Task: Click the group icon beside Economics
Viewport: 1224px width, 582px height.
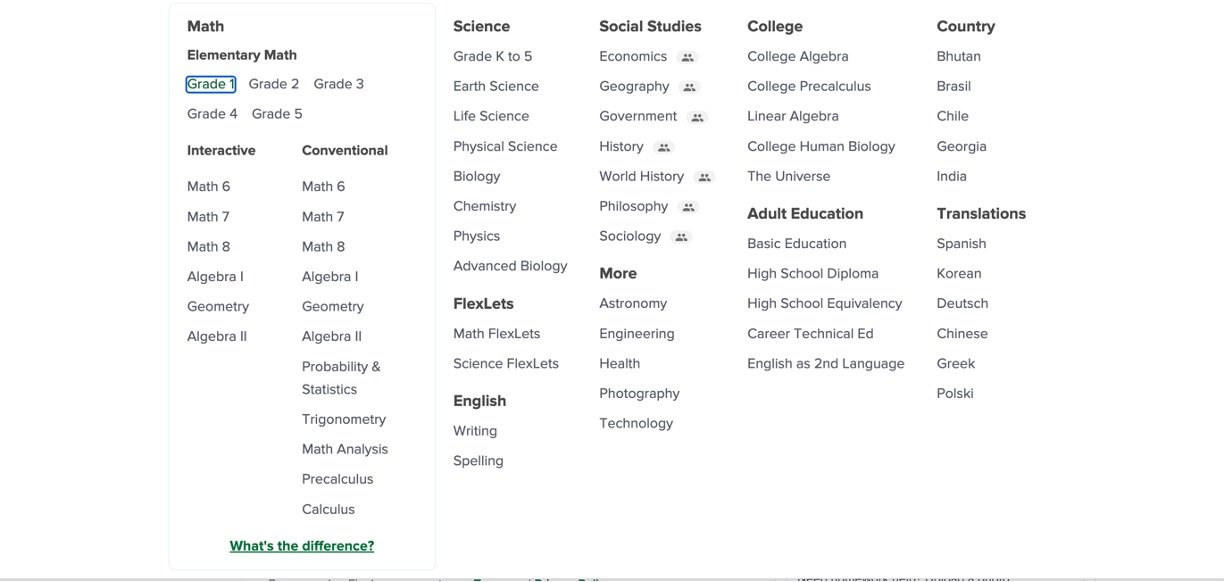Action: pyautogui.click(x=687, y=57)
